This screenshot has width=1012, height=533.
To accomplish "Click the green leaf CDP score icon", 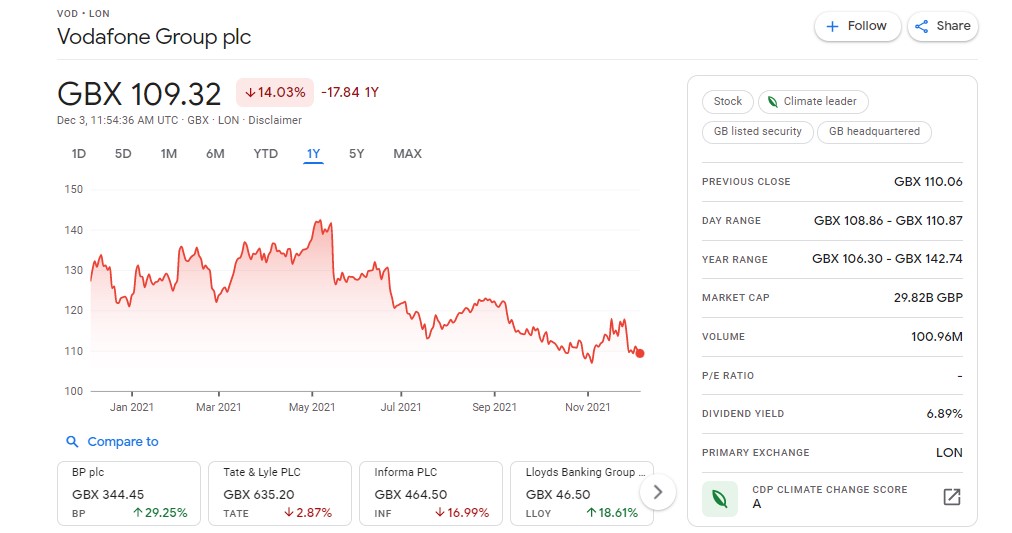I will pyautogui.click(x=720, y=498).
